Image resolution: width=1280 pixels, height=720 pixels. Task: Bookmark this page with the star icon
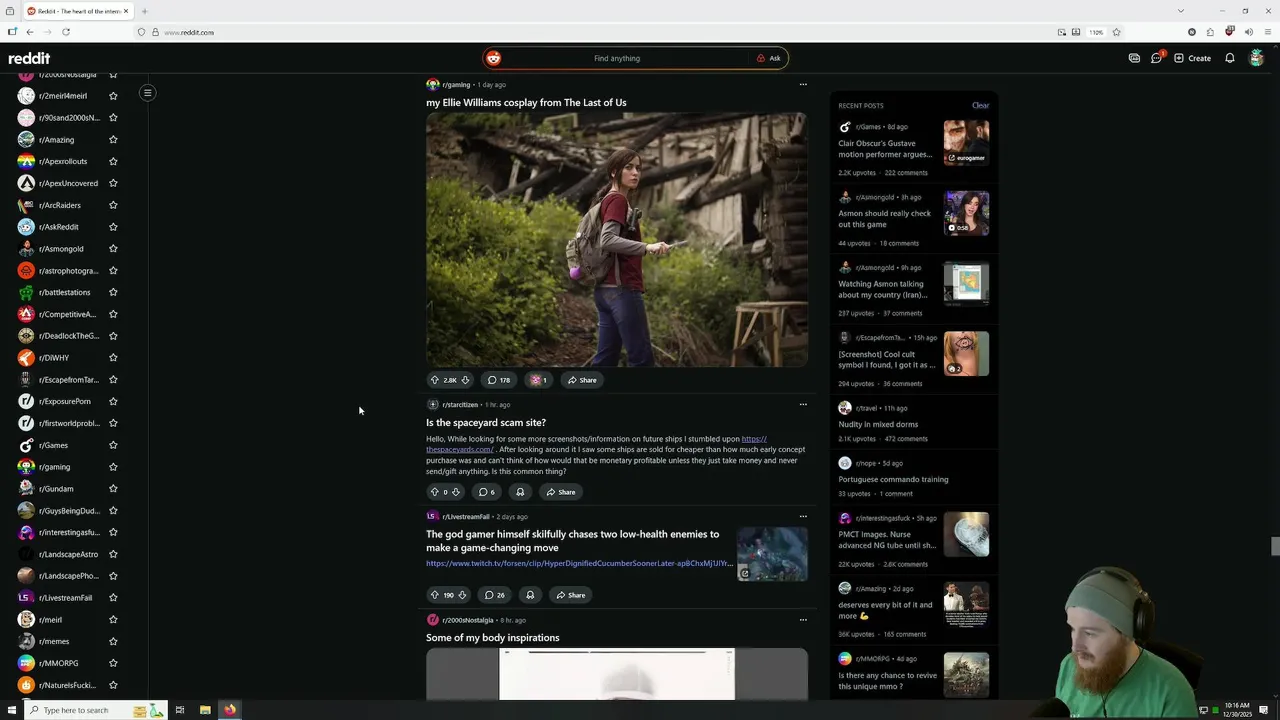pos(1117,32)
